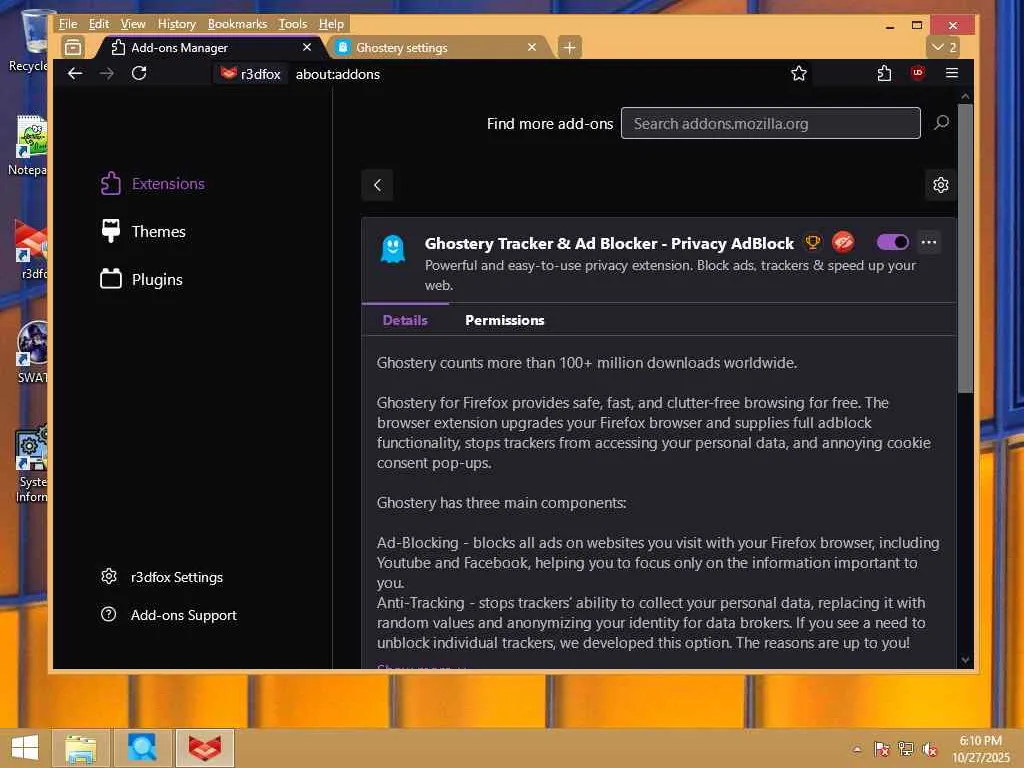Open Themes in the sidebar

(144, 231)
